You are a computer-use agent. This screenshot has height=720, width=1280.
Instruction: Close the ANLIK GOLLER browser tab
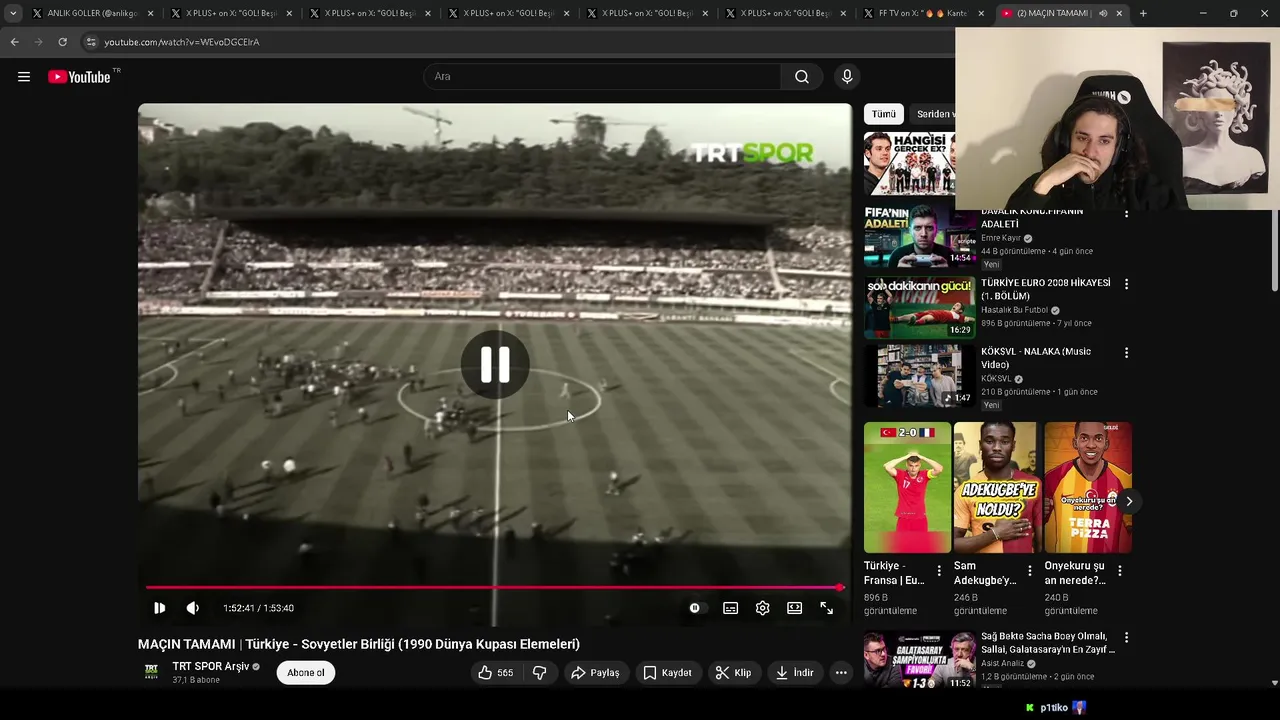click(x=151, y=13)
